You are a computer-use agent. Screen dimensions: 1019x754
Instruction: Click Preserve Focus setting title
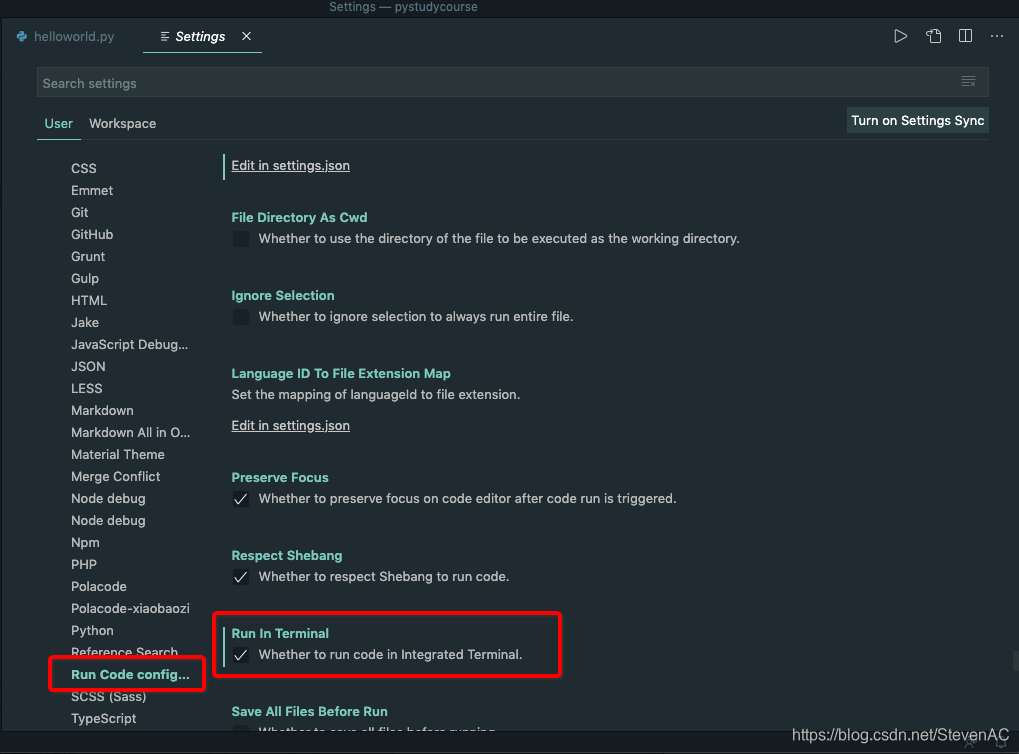point(279,478)
